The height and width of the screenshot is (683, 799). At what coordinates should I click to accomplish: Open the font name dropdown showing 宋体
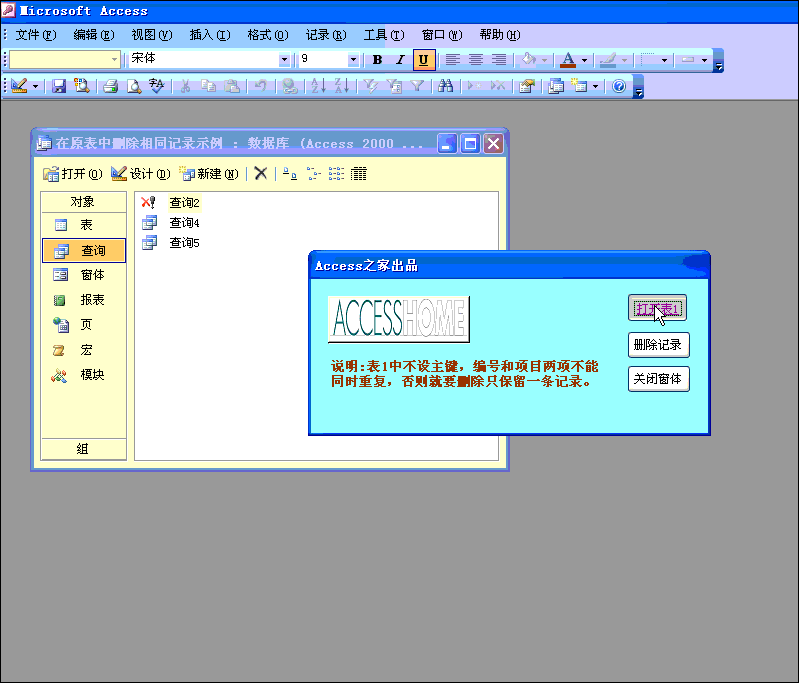click(284, 60)
